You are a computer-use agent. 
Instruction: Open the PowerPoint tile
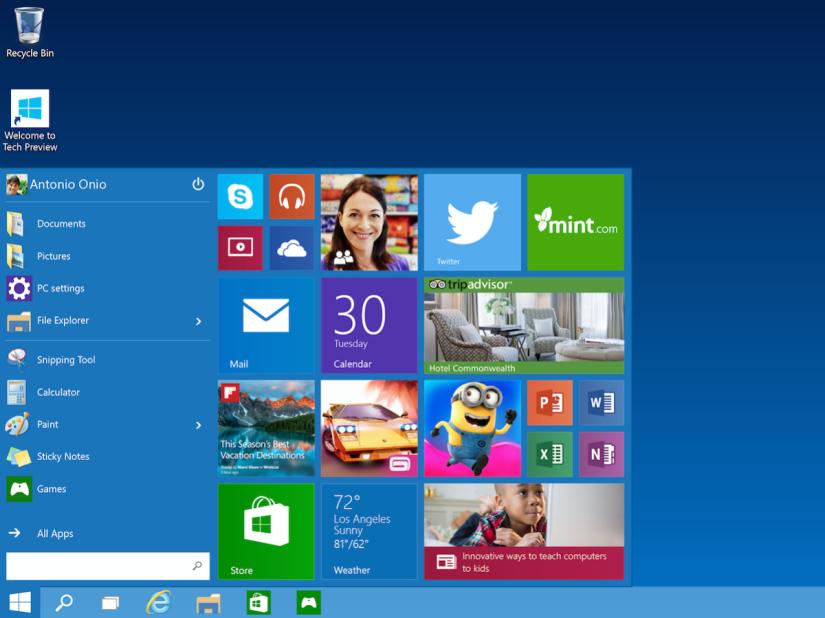550,402
